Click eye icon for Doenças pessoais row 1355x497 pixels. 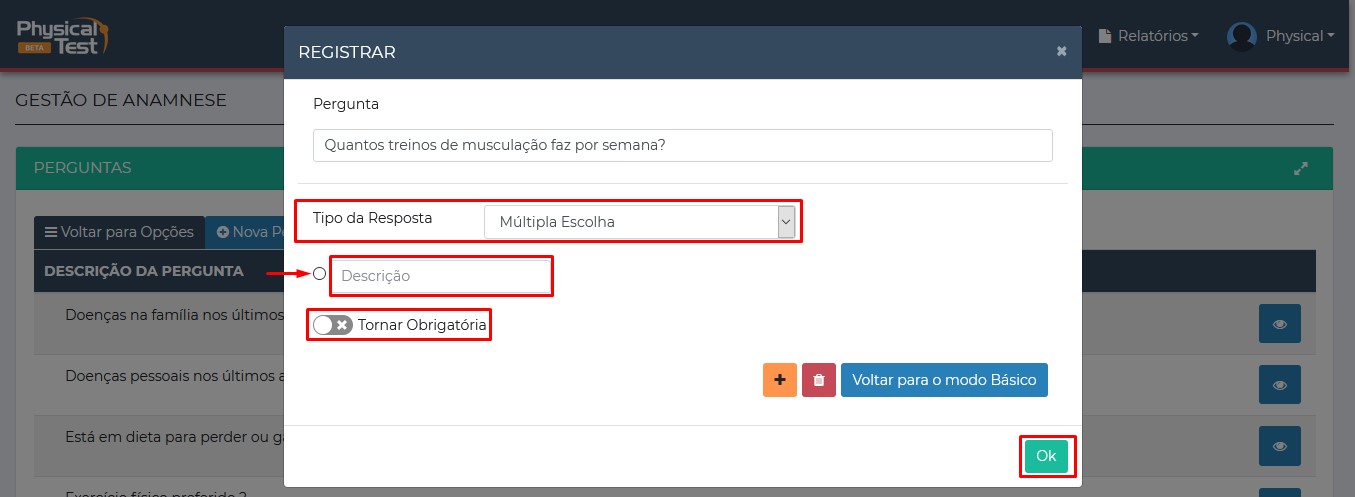pos(1279,385)
